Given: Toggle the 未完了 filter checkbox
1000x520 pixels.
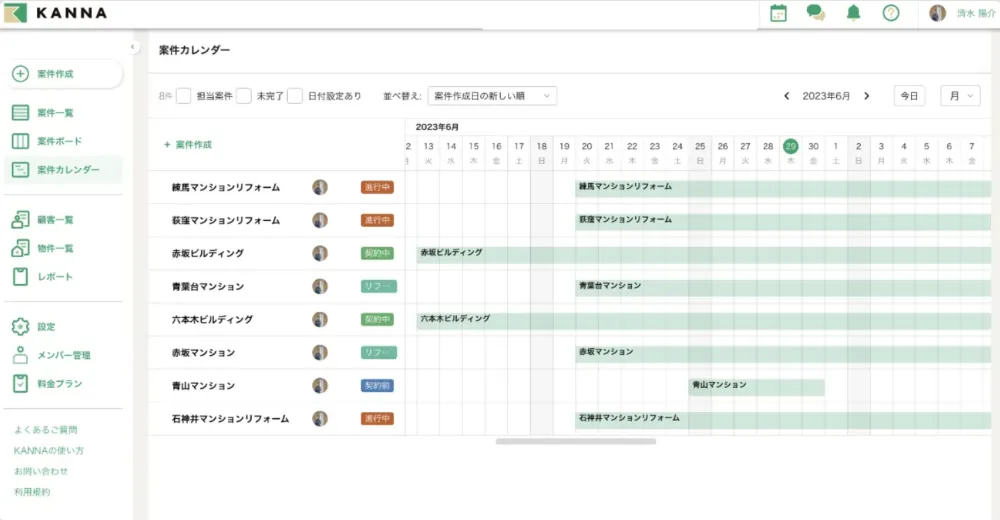Looking at the screenshot, I should click(x=244, y=96).
